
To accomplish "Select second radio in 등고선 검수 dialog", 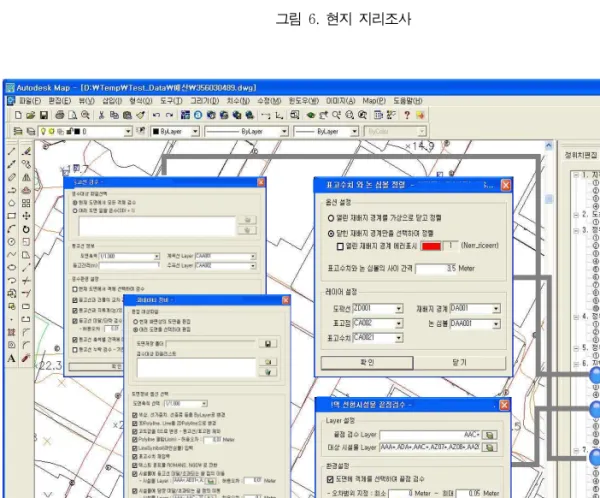I will [x=75, y=211].
